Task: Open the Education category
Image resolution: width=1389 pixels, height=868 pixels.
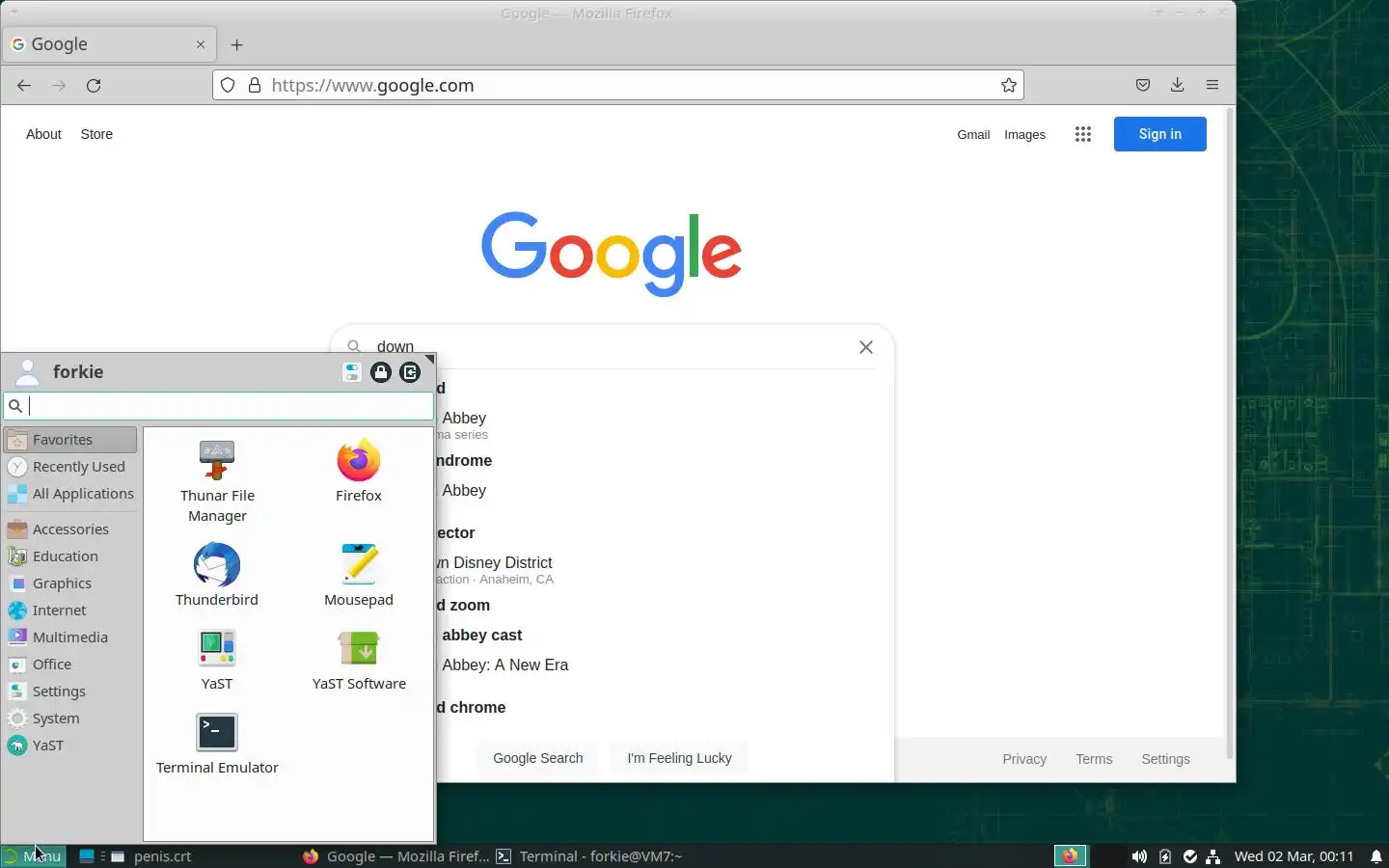Action: [x=70, y=556]
